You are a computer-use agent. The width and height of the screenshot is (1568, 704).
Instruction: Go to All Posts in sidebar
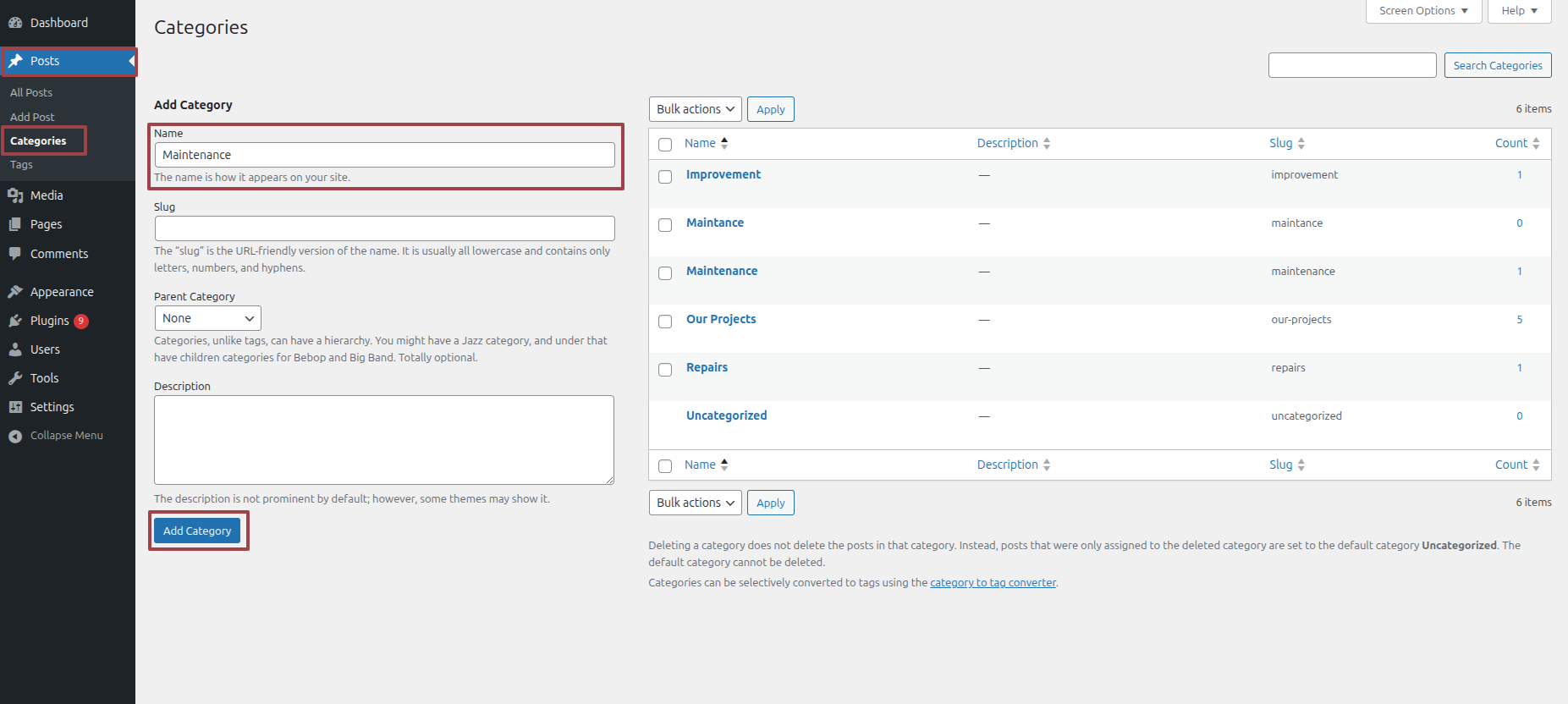tap(31, 92)
